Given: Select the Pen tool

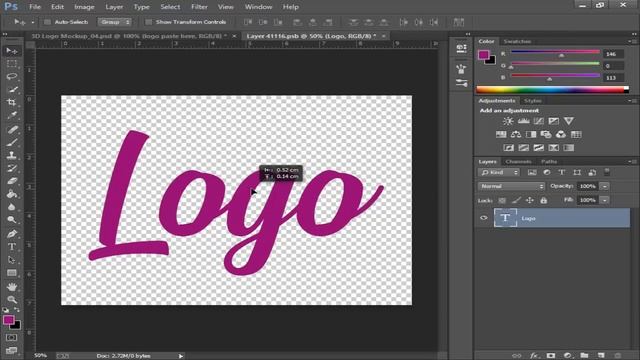Looking at the screenshot, I should pos(11,234).
